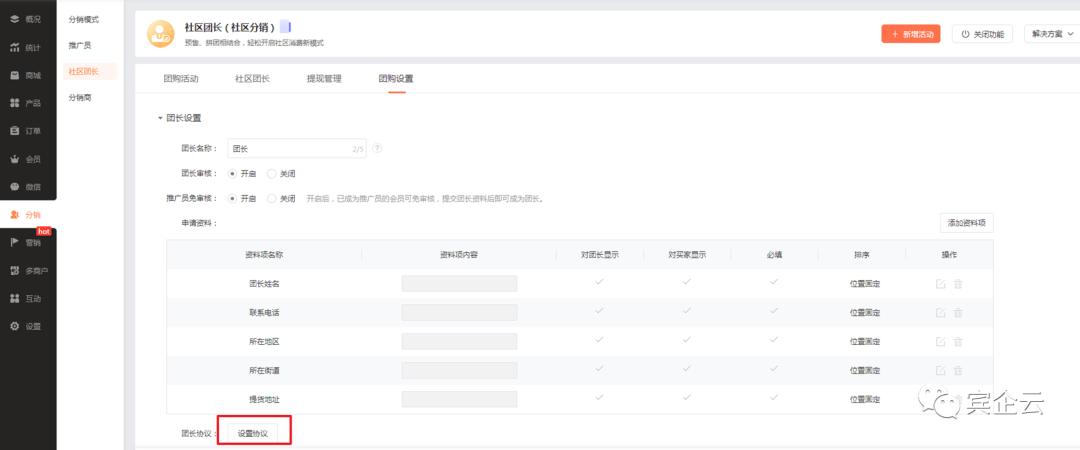1080x450 pixels.
Task: Open the 解决方案 dropdown
Action: [x=1052, y=34]
